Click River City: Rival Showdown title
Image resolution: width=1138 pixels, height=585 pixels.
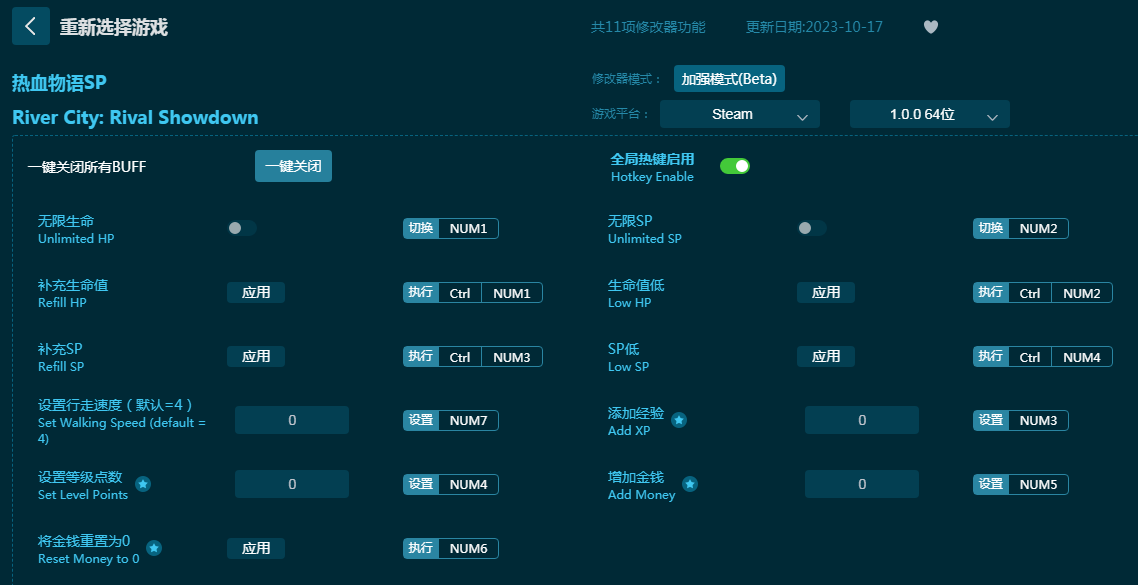(136, 118)
